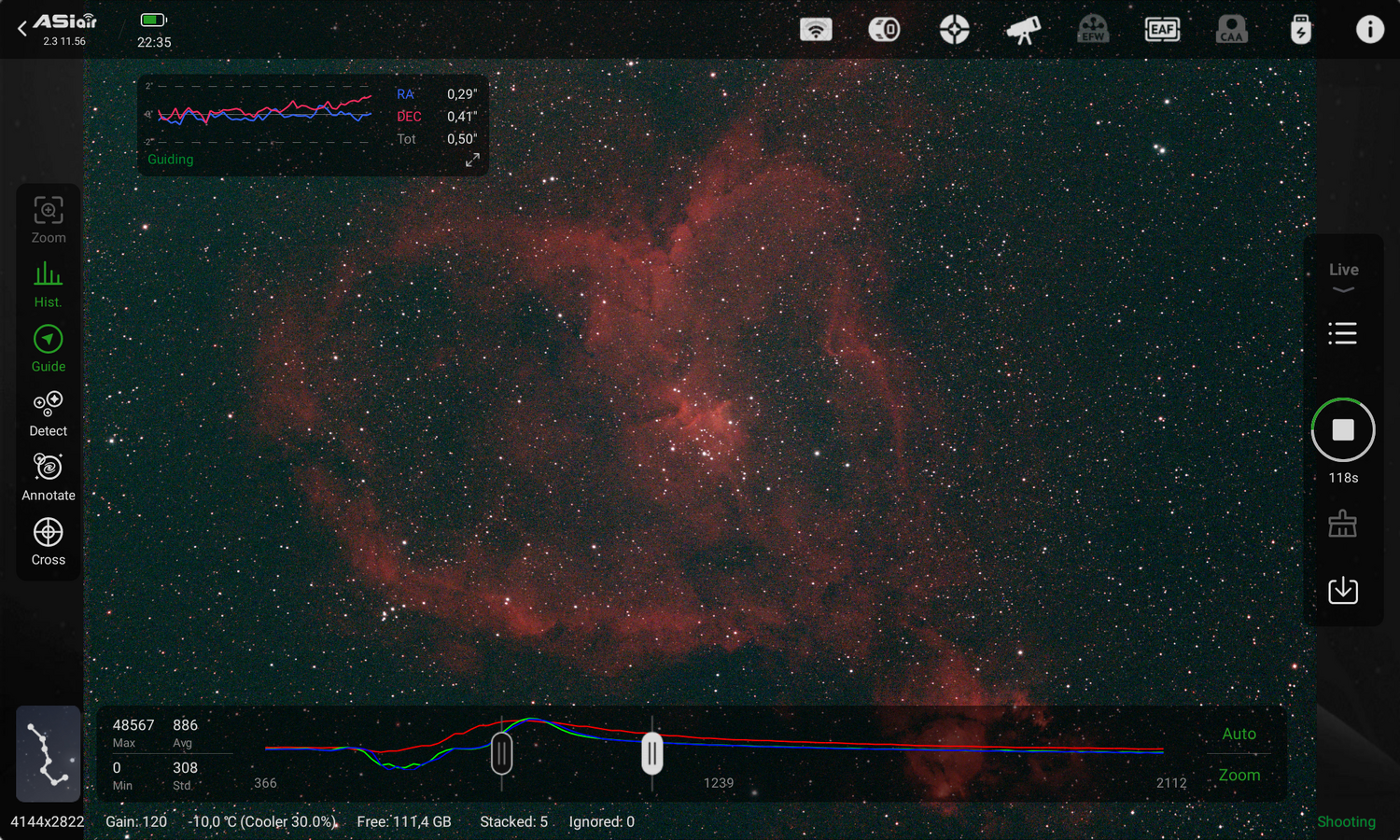Open the EFW filter wheel panel
Image resolution: width=1400 pixels, height=840 pixels.
[1093, 29]
